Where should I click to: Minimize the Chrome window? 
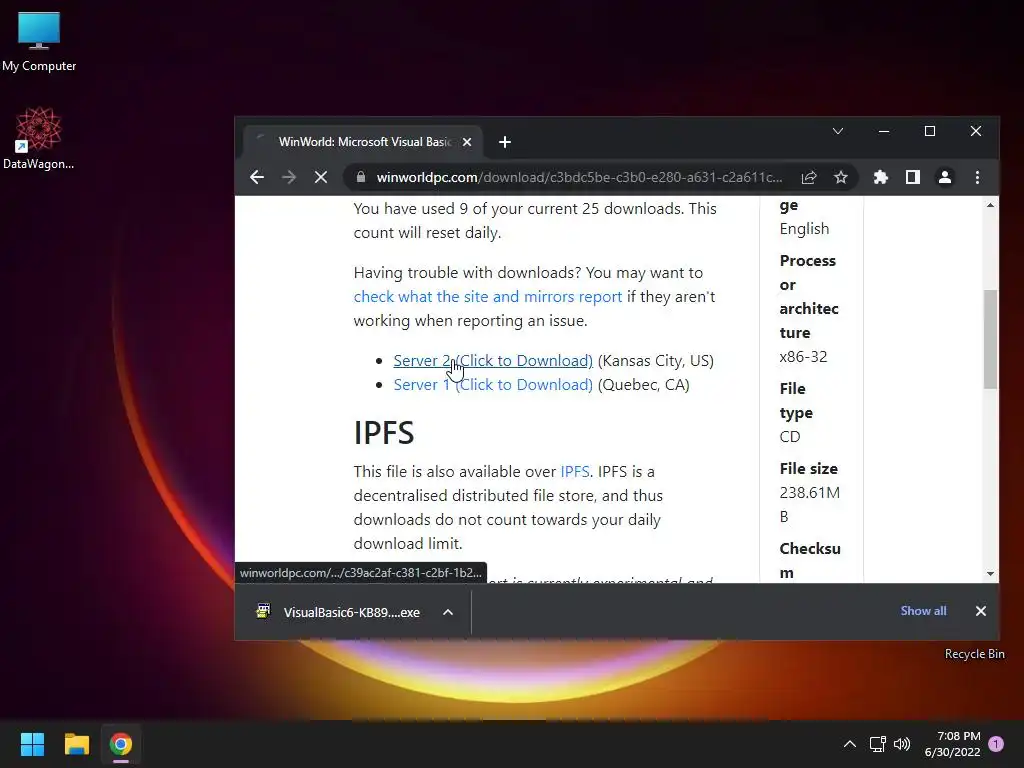click(884, 131)
